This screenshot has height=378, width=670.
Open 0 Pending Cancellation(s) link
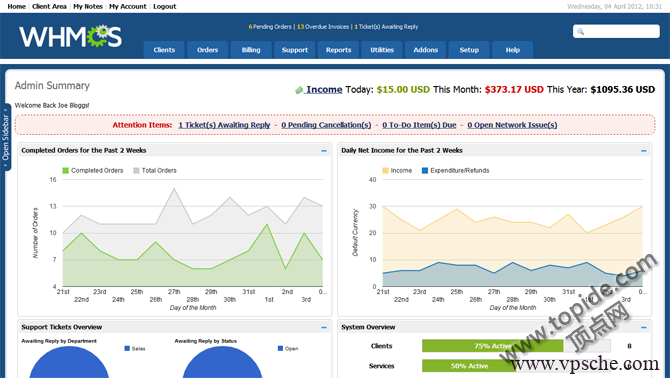coord(326,125)
